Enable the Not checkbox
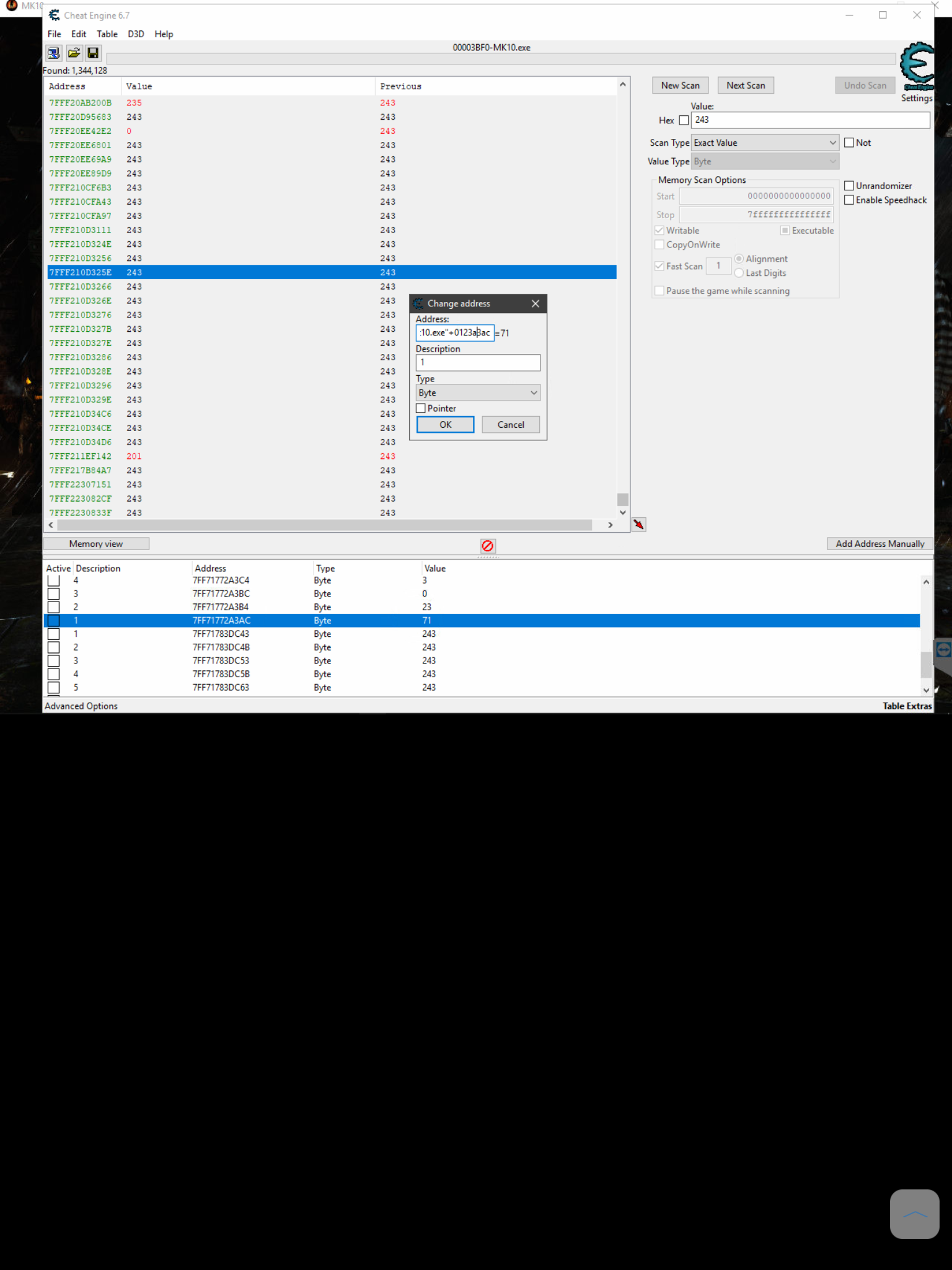This screenshot has width=952, height=1270. tap(849, 143)
